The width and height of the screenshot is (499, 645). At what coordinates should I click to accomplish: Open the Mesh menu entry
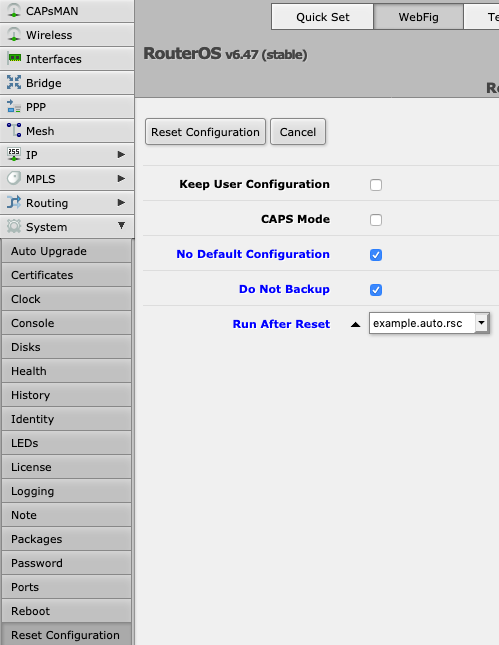point(67,131)
